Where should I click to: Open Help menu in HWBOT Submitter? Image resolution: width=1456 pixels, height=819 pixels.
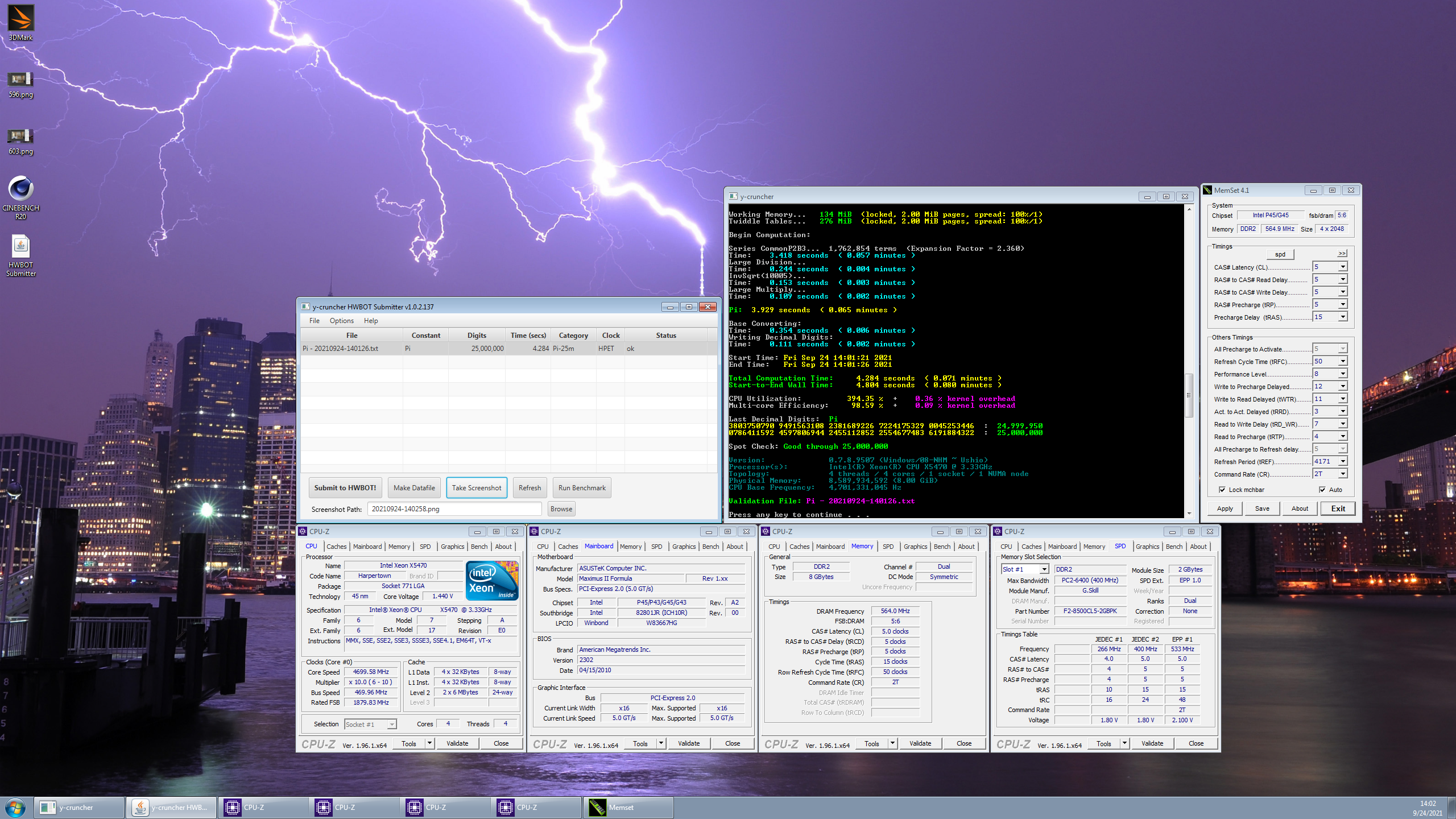[x=371, y=321]
